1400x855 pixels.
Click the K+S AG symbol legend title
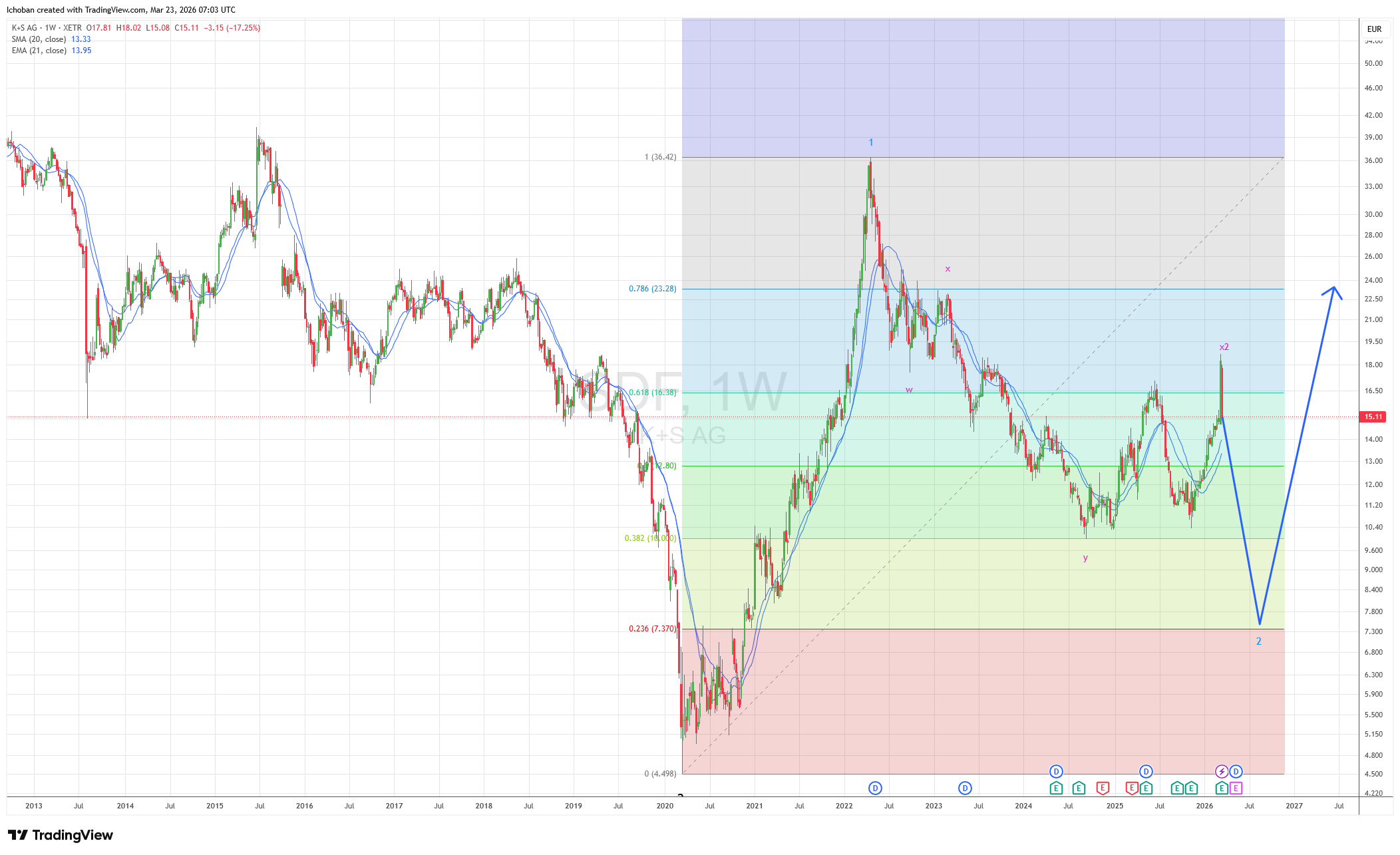point(25,28)
